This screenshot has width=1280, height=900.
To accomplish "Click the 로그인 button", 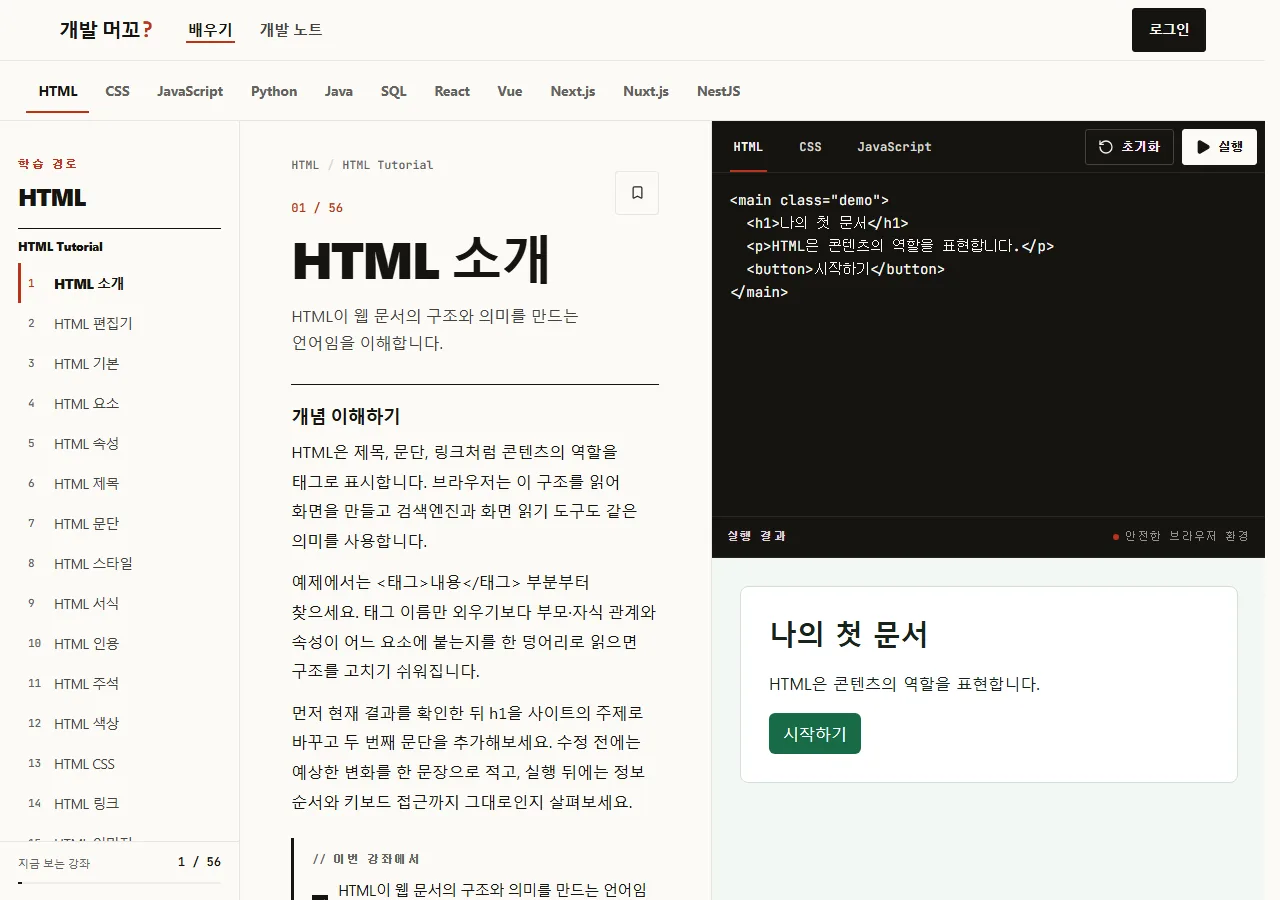I will click(1169, 30).
